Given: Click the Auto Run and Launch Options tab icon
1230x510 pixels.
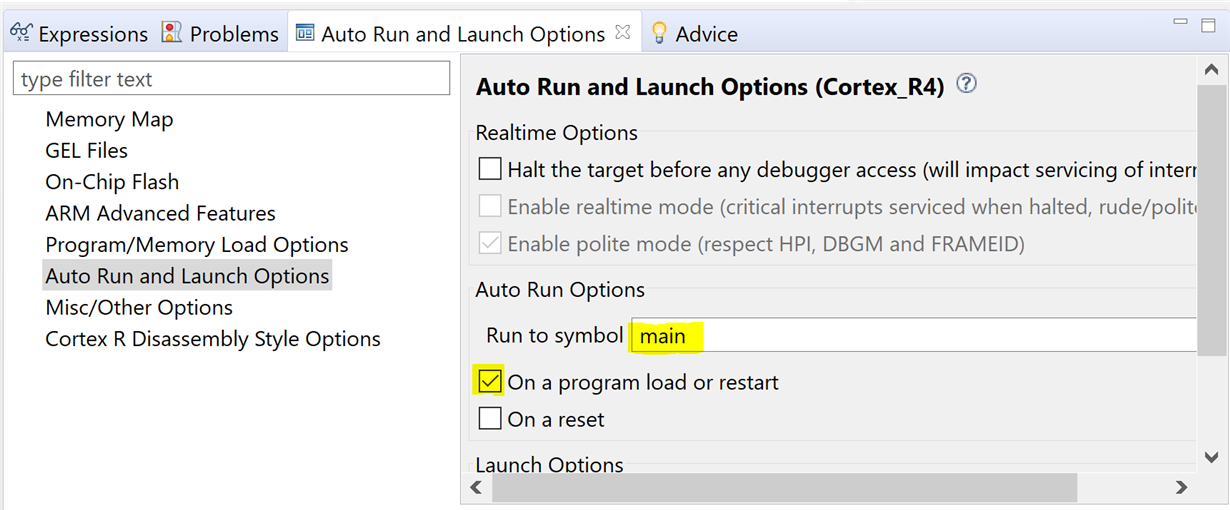Looking at the screenshot, I should click(x=305, y=33).
